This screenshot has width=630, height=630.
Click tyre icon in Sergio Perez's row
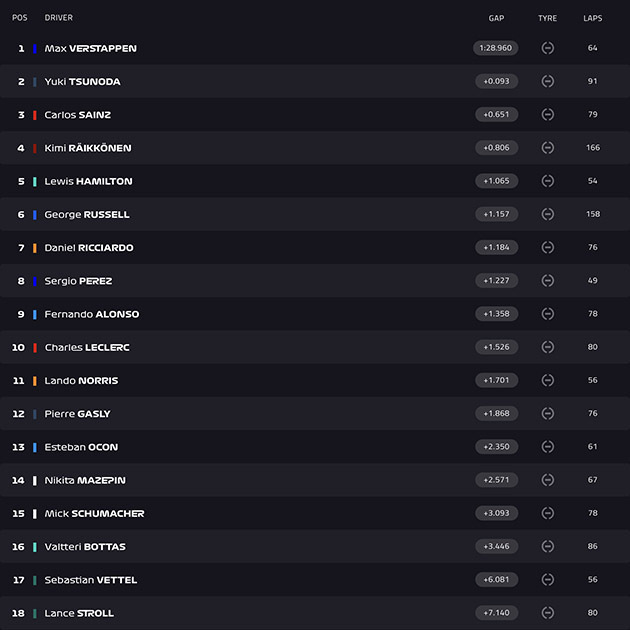(548, 281)
